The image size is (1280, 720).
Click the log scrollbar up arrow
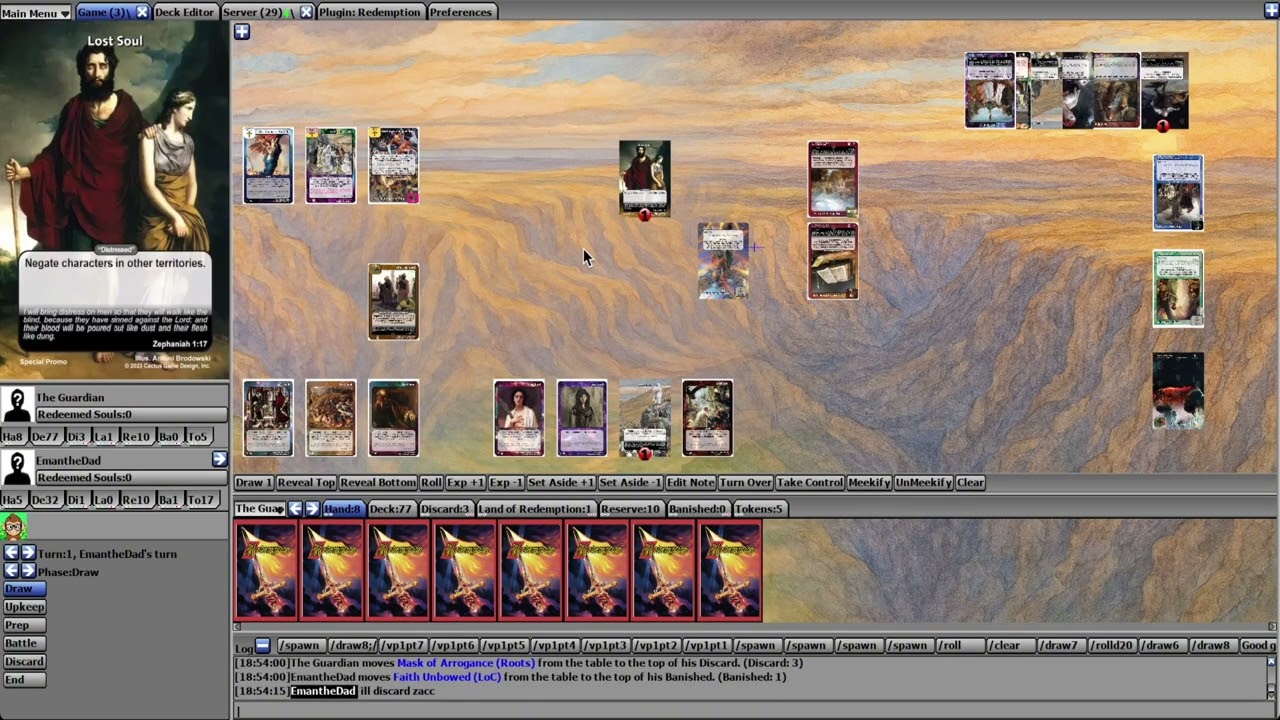[1272, 662]
